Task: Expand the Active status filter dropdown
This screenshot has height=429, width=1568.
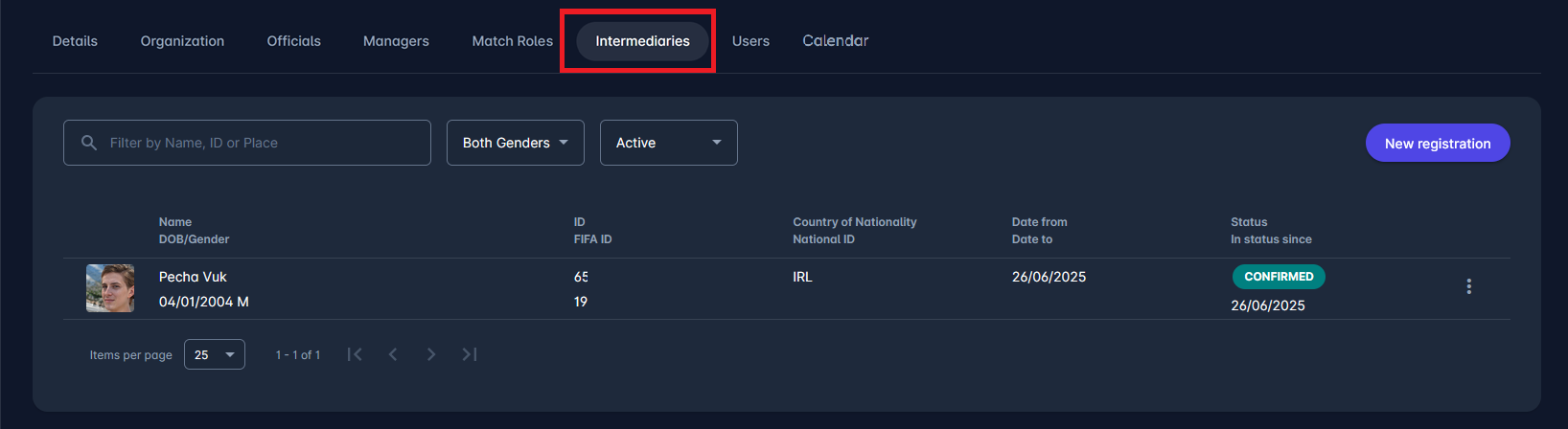Action: (668, 143)
